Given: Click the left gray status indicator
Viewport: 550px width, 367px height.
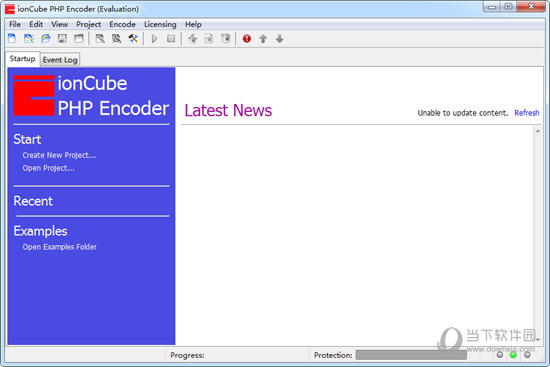Looking at the screenshot, I should tap(500, 355).
